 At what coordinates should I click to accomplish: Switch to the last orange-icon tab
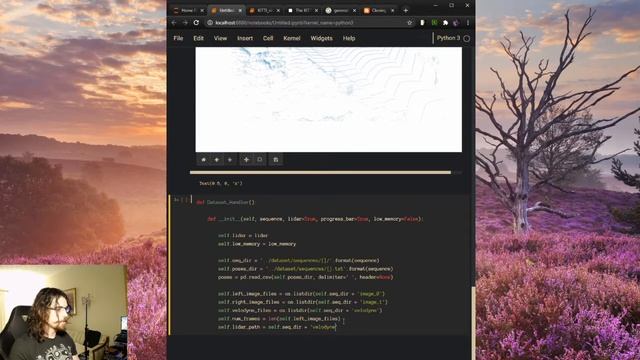tap(378, 11)
